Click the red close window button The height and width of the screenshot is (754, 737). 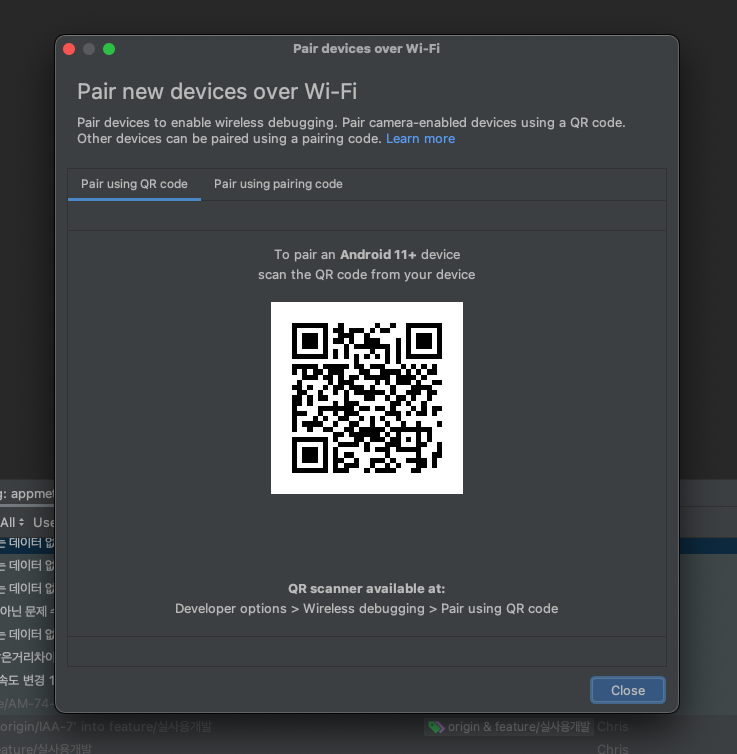coord(69,49)
